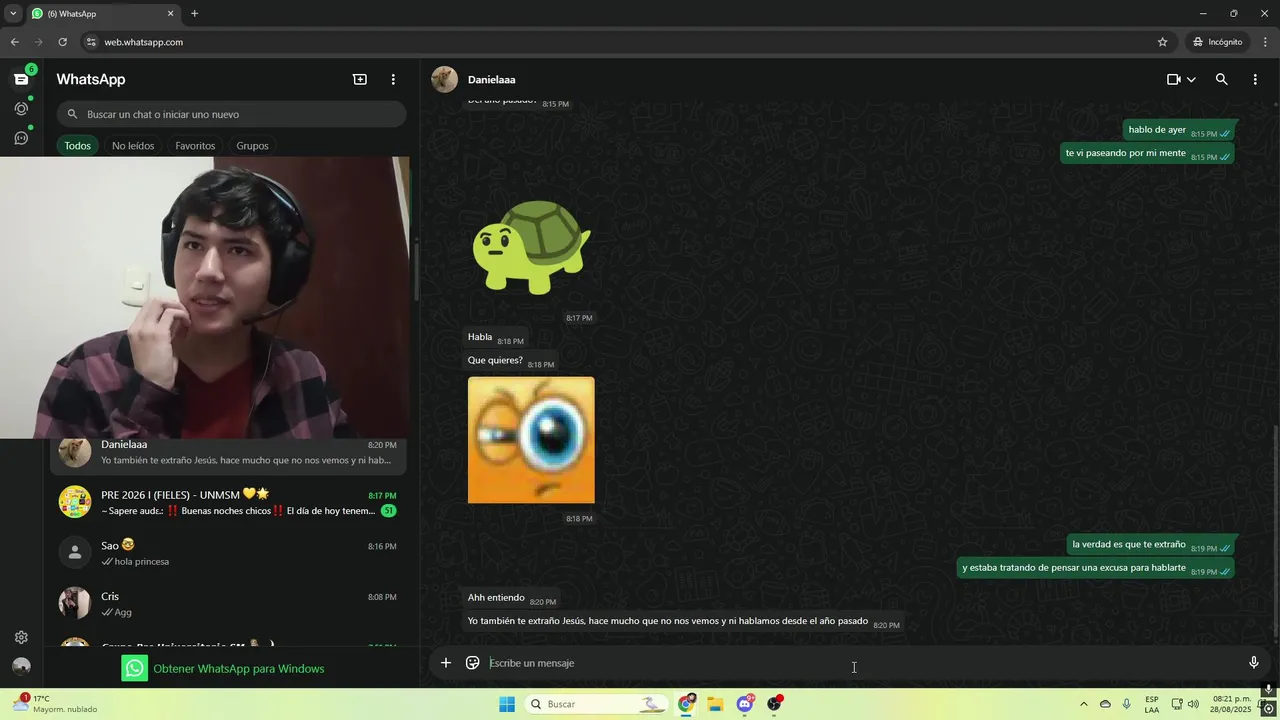Viewport: 1280px width, 720px height.
Task: Open the squinting eye sticker
Action: point(531,440)
